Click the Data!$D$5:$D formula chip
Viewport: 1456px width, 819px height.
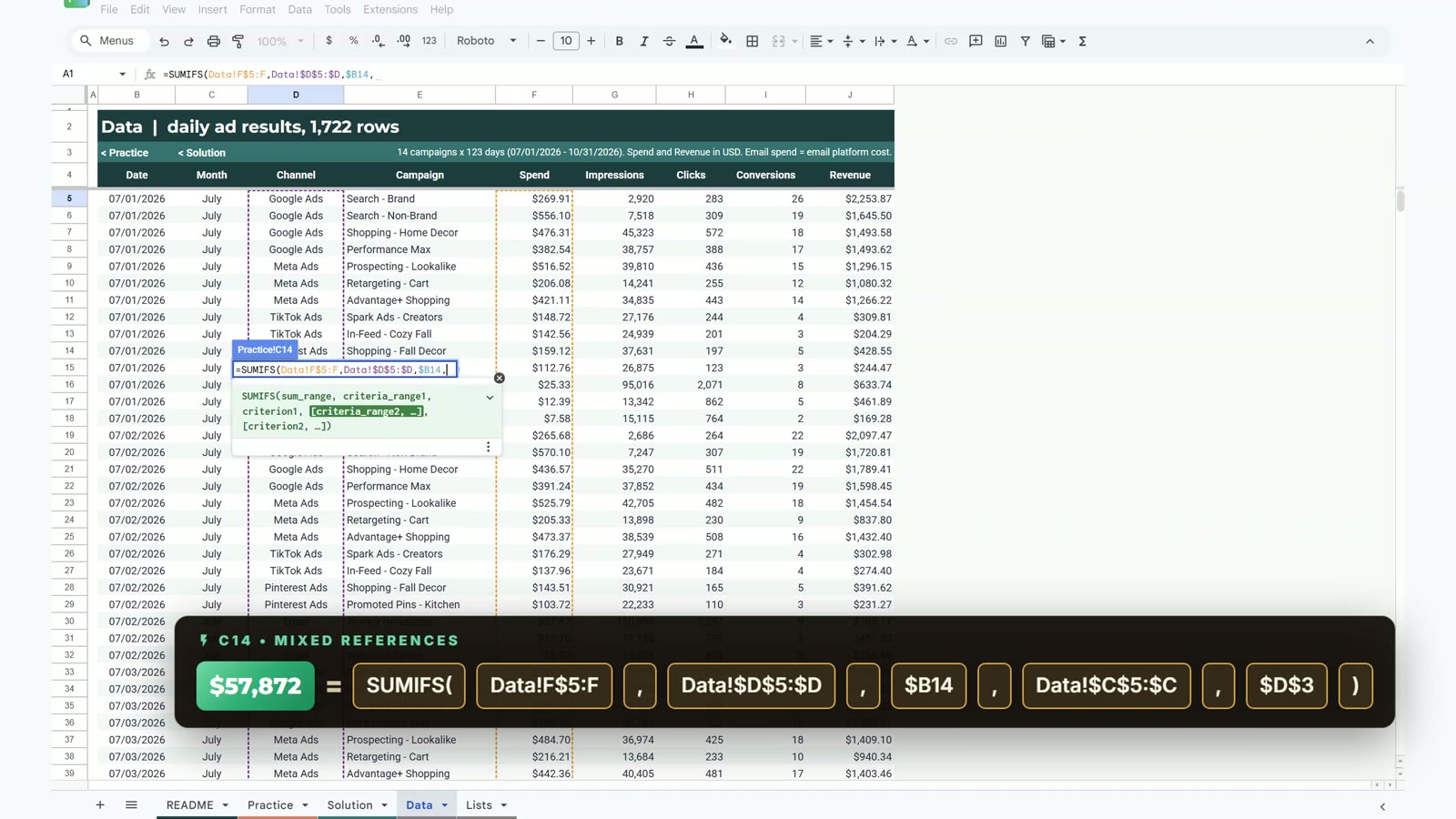752,685
